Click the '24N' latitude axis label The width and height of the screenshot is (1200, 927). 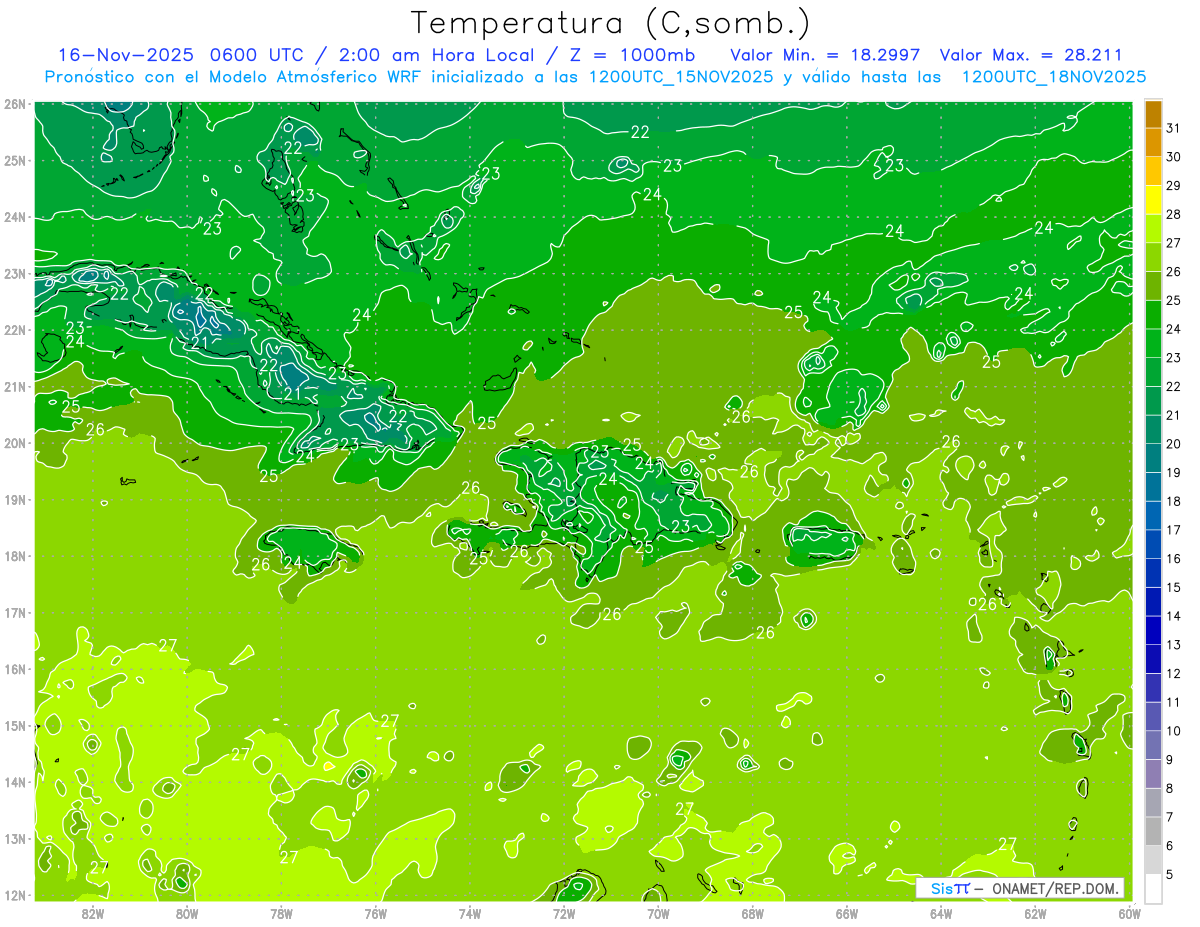coord(15,217)
